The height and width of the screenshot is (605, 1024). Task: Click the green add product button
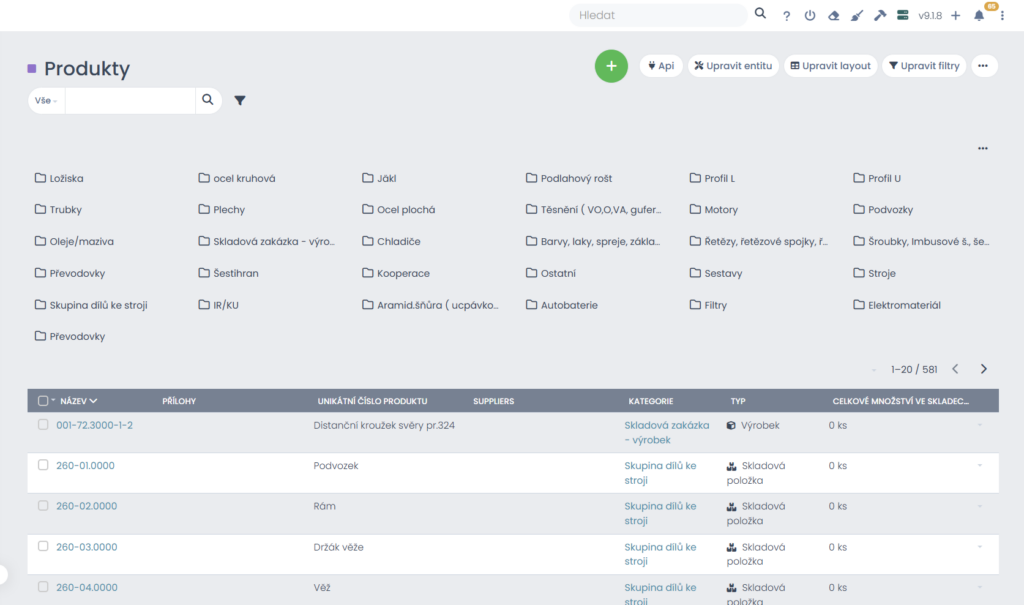pos(611,66)
